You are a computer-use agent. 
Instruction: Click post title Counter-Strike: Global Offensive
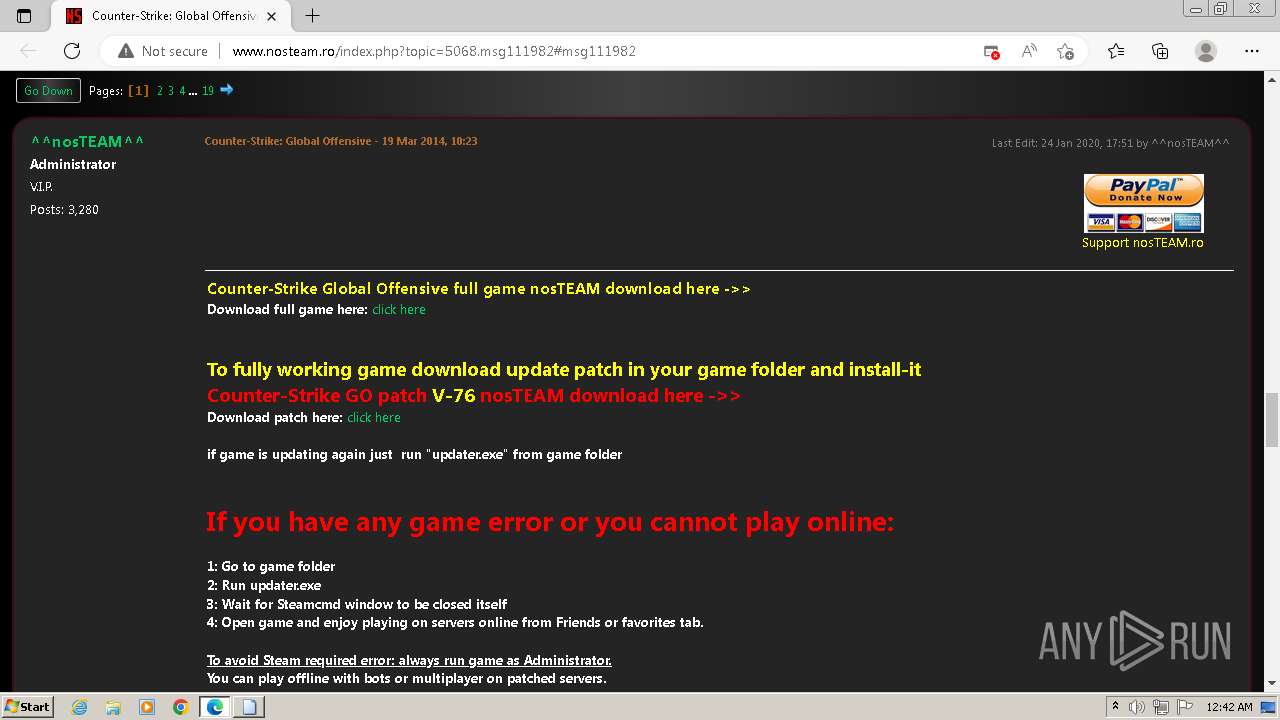[341, 141]
